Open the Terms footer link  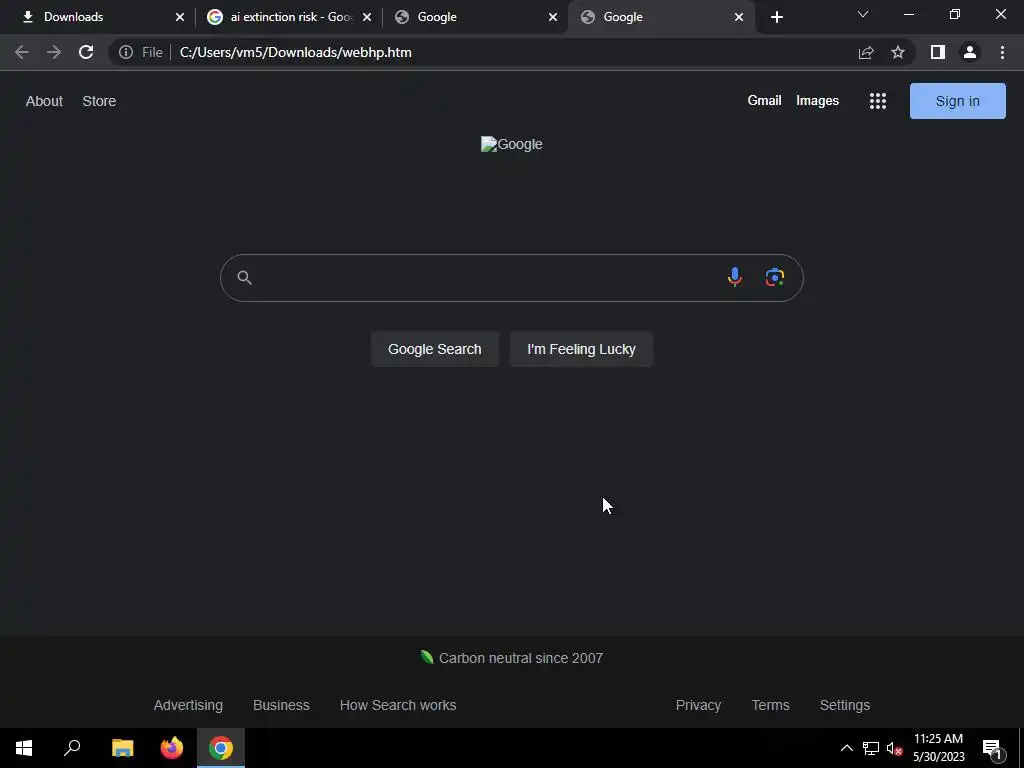771,705
